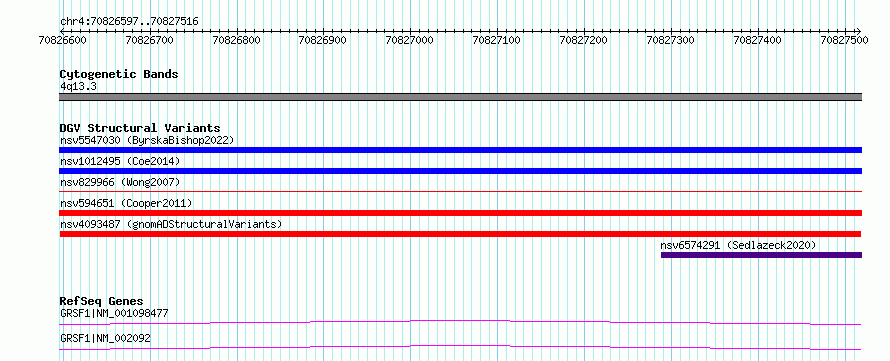The width and height of the screenshot is (890, 361).
Task: Click ruler position 70827100
Action: coord(497,40)
